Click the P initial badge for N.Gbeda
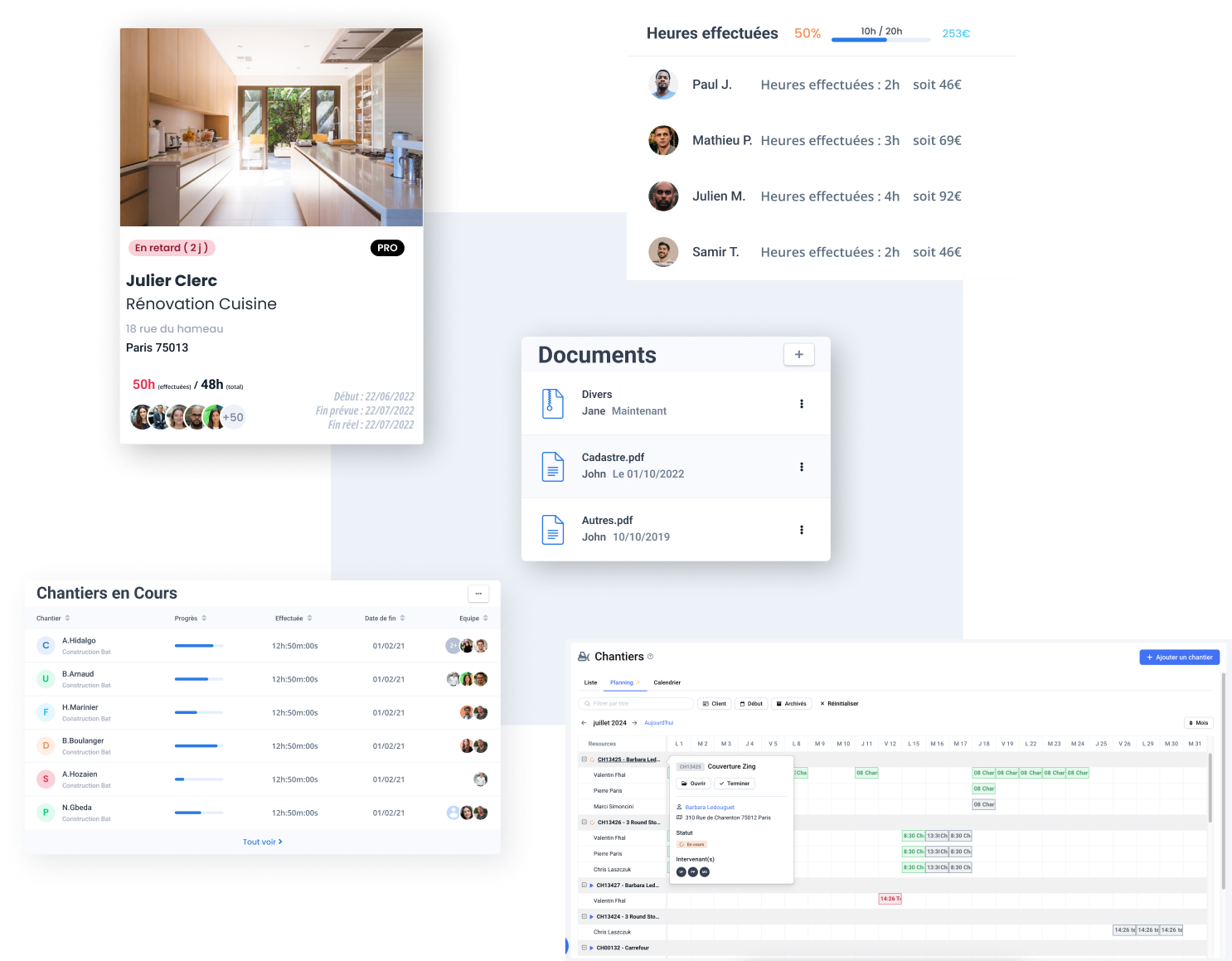 [x=46, y=812]
